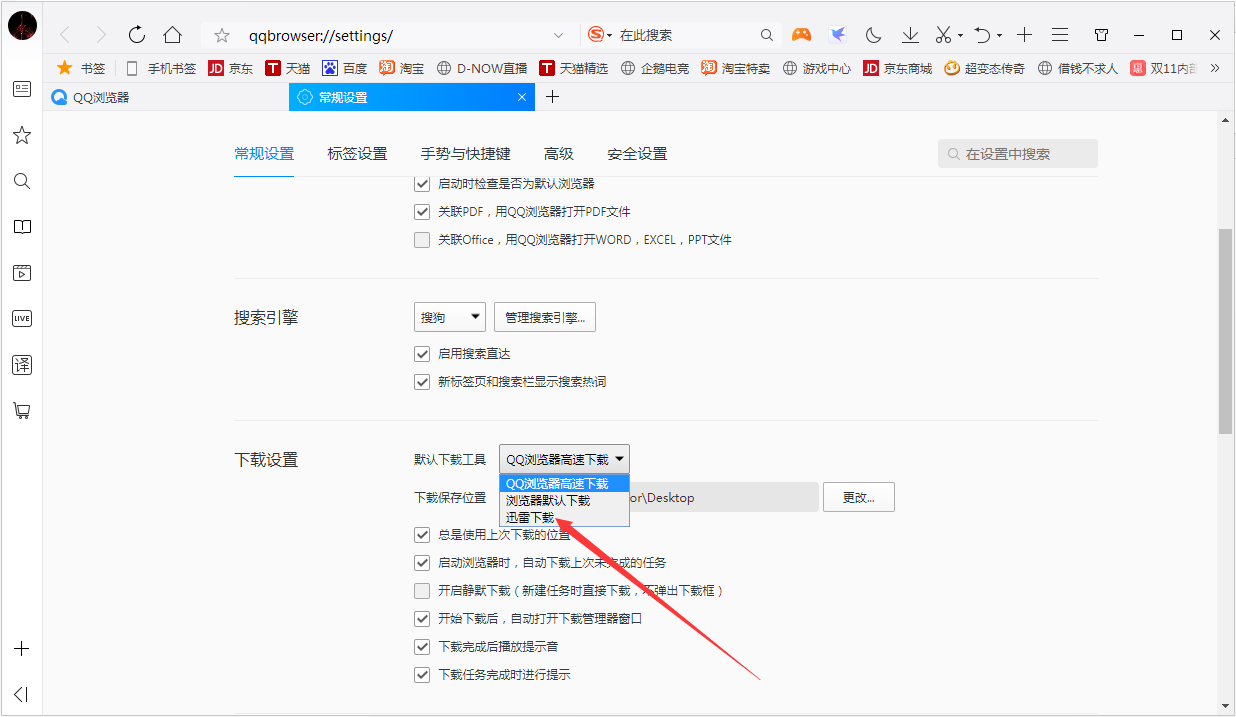Open the 搜狗 search engine dropdown
The width and height of the screenshot is (1236, 717).
[x=449, y=316]
